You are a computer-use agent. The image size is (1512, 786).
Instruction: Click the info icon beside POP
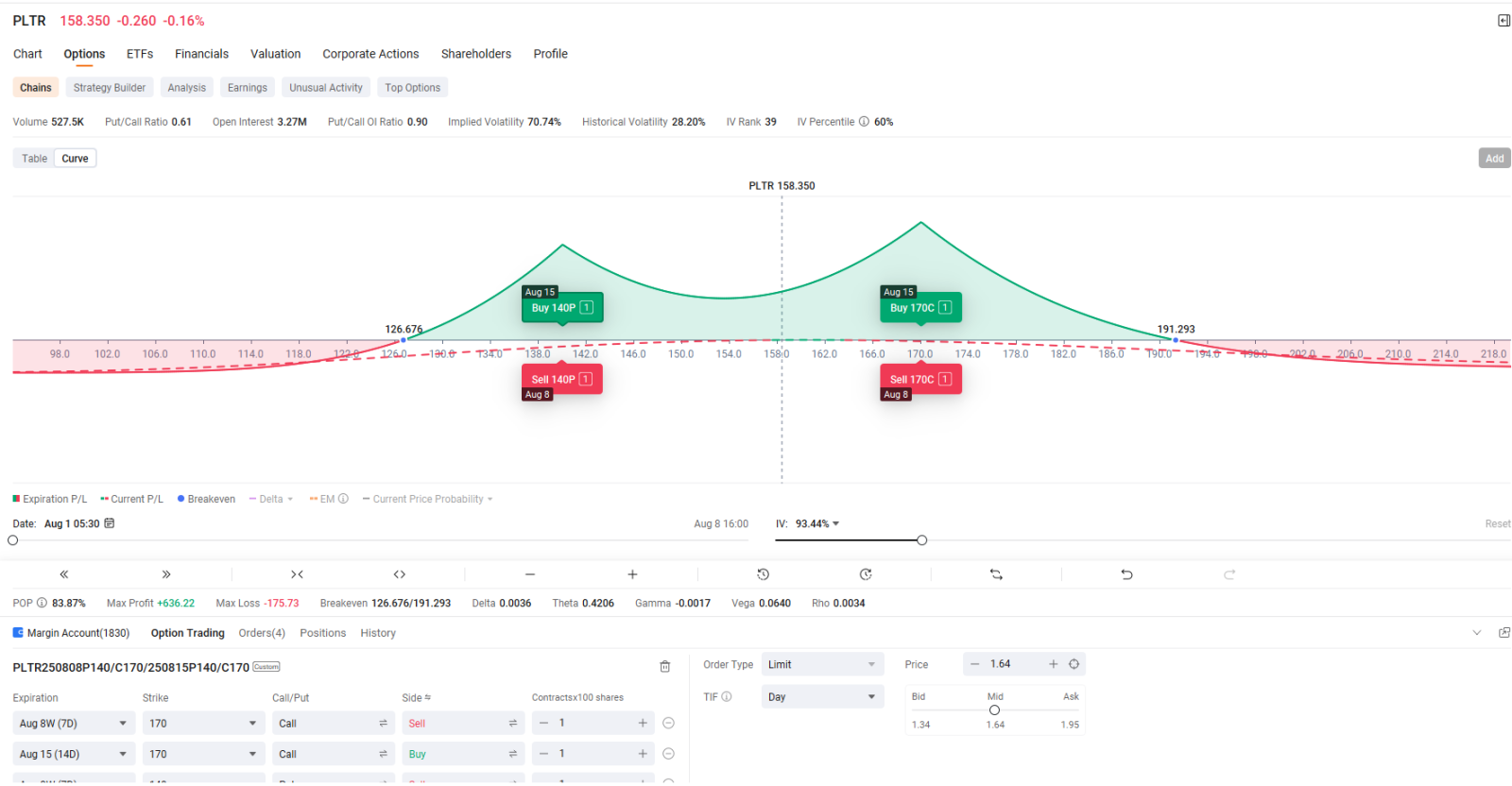42,603
